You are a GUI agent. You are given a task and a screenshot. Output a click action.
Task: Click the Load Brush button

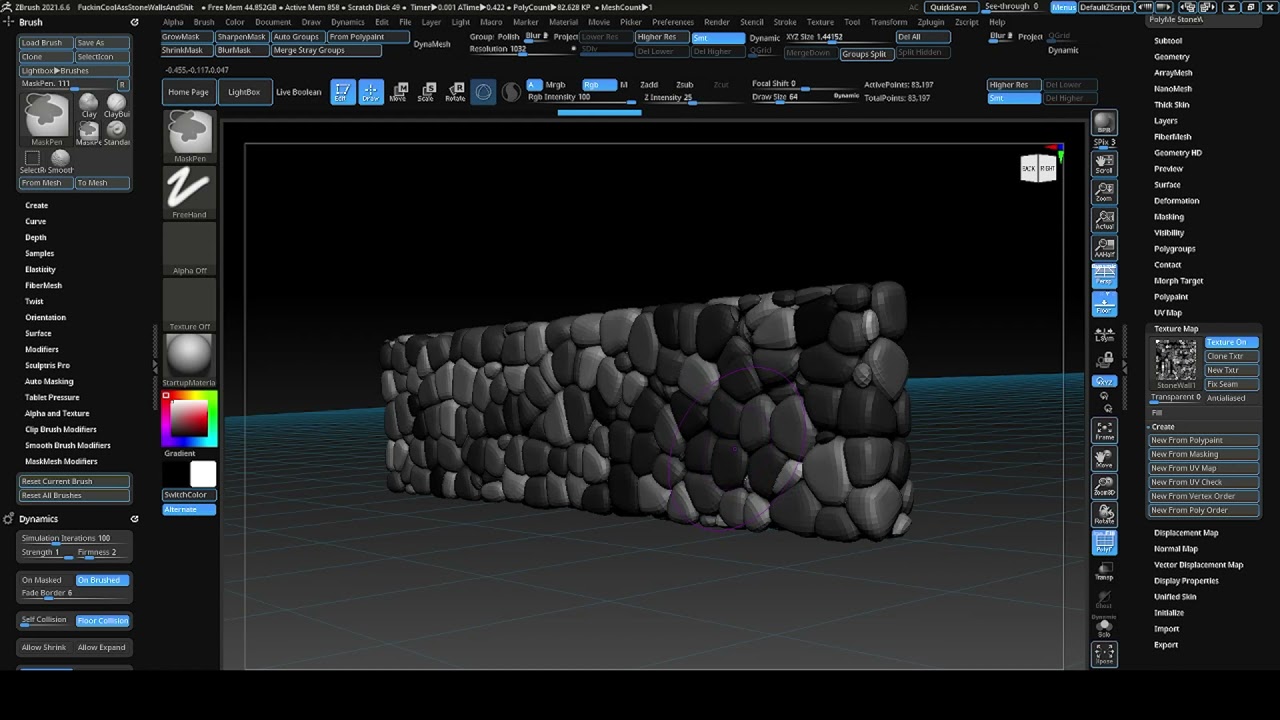click(45, 43)
